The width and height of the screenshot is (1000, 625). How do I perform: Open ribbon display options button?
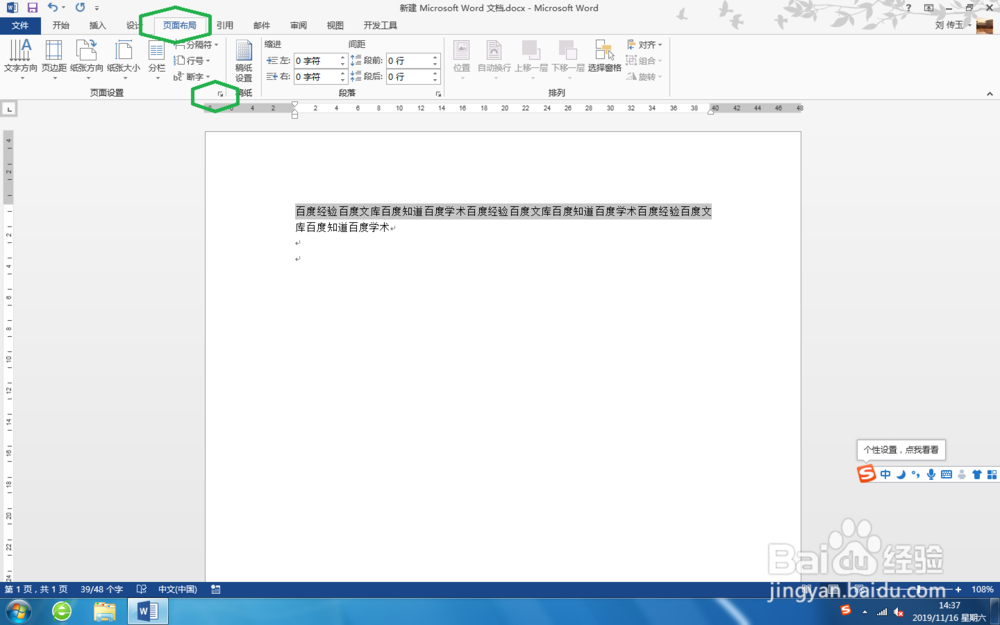[929, 8]
